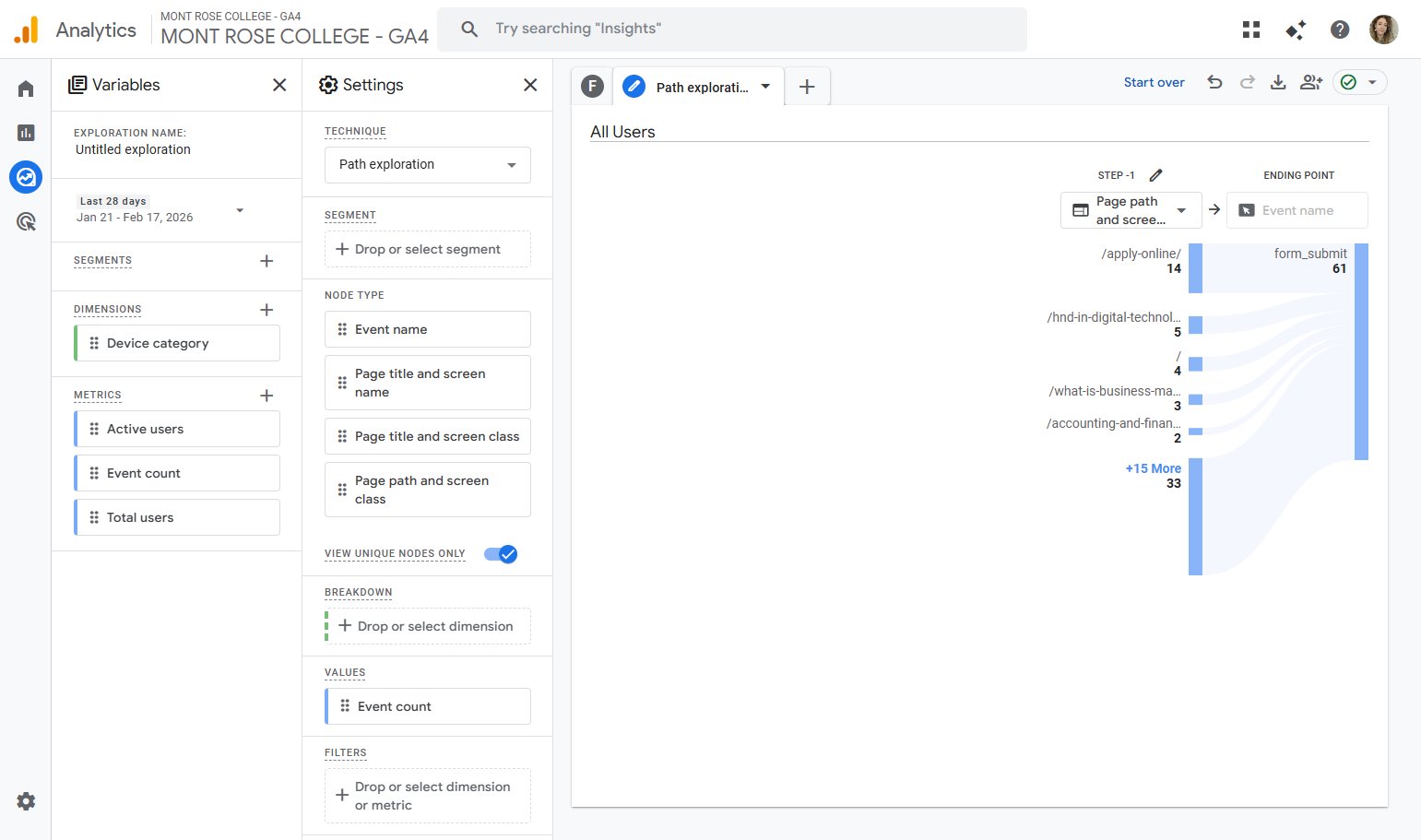1421x840 pixels.
Task: Expand the +15 More nodes
Action: (x=1152, y=468)
